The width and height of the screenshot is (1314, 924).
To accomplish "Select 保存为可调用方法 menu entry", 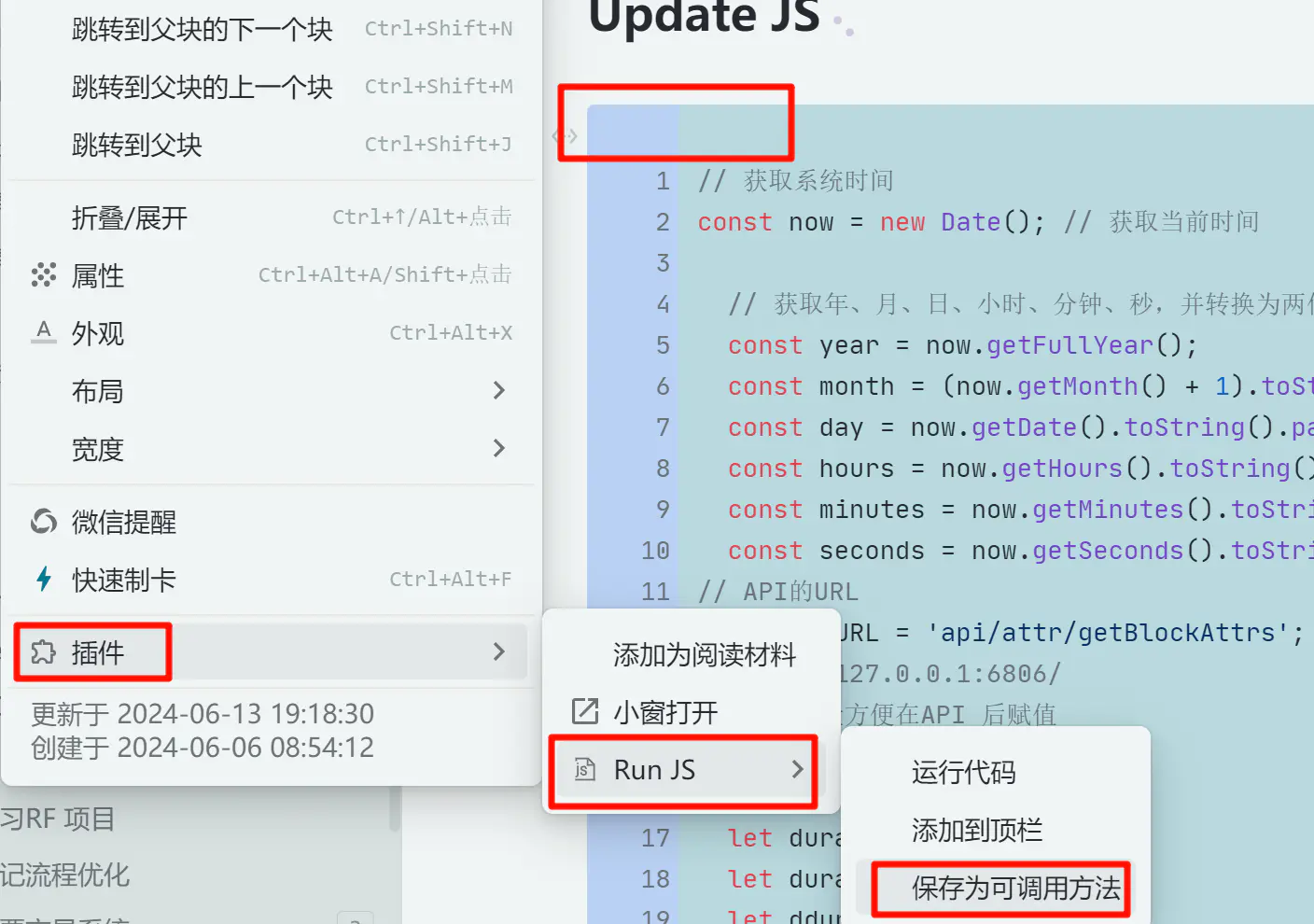I will point(995,889).
